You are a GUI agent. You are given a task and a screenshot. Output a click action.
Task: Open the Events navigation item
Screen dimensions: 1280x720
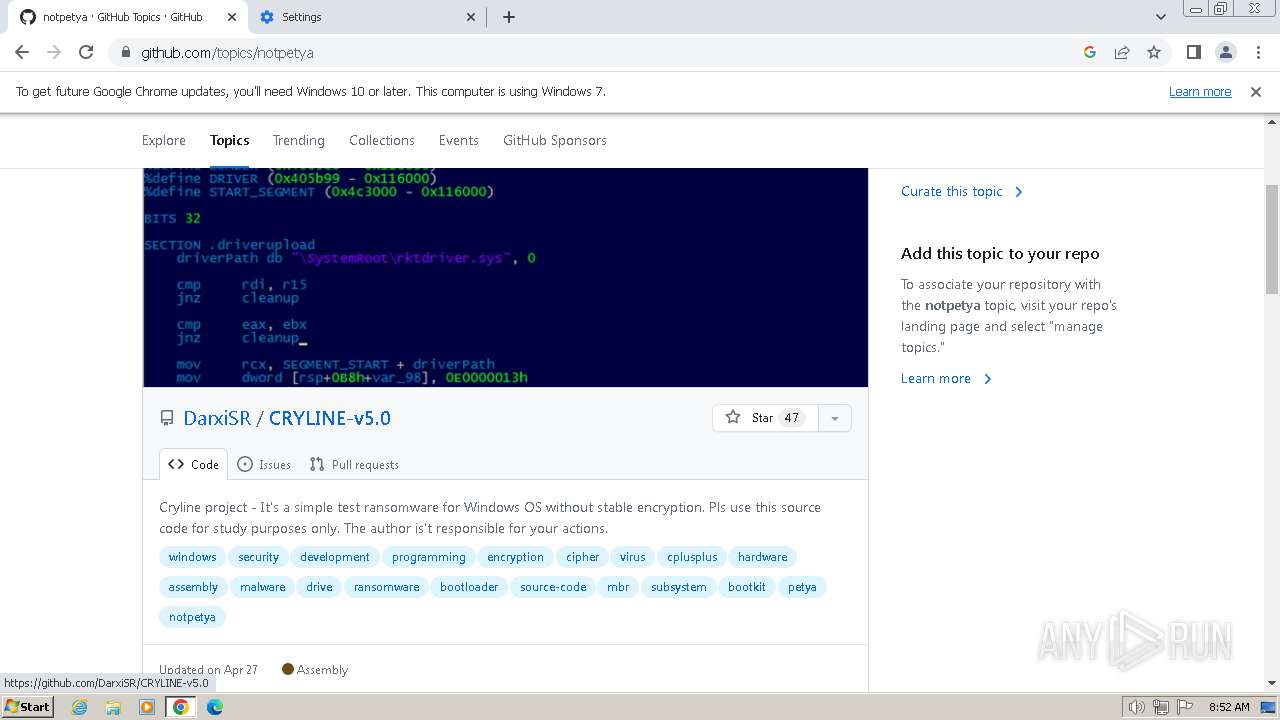459,140
